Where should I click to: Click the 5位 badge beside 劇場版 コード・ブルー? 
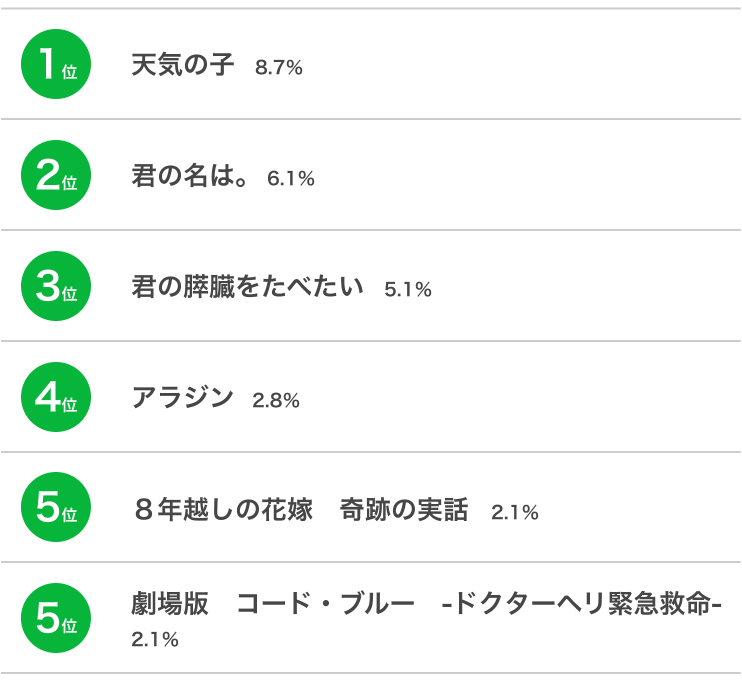coord(56,619)
